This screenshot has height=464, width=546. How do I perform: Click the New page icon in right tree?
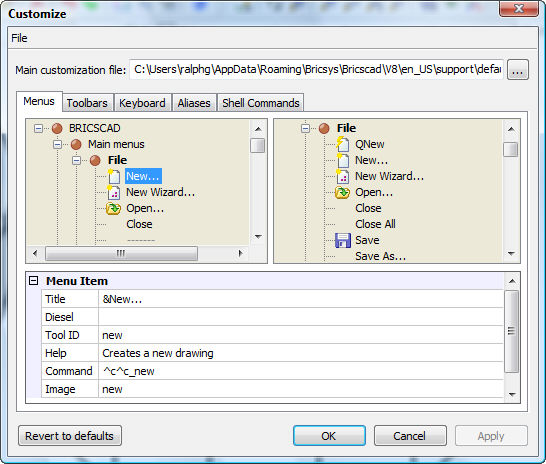pyautogui.click(x=343, y=160)
